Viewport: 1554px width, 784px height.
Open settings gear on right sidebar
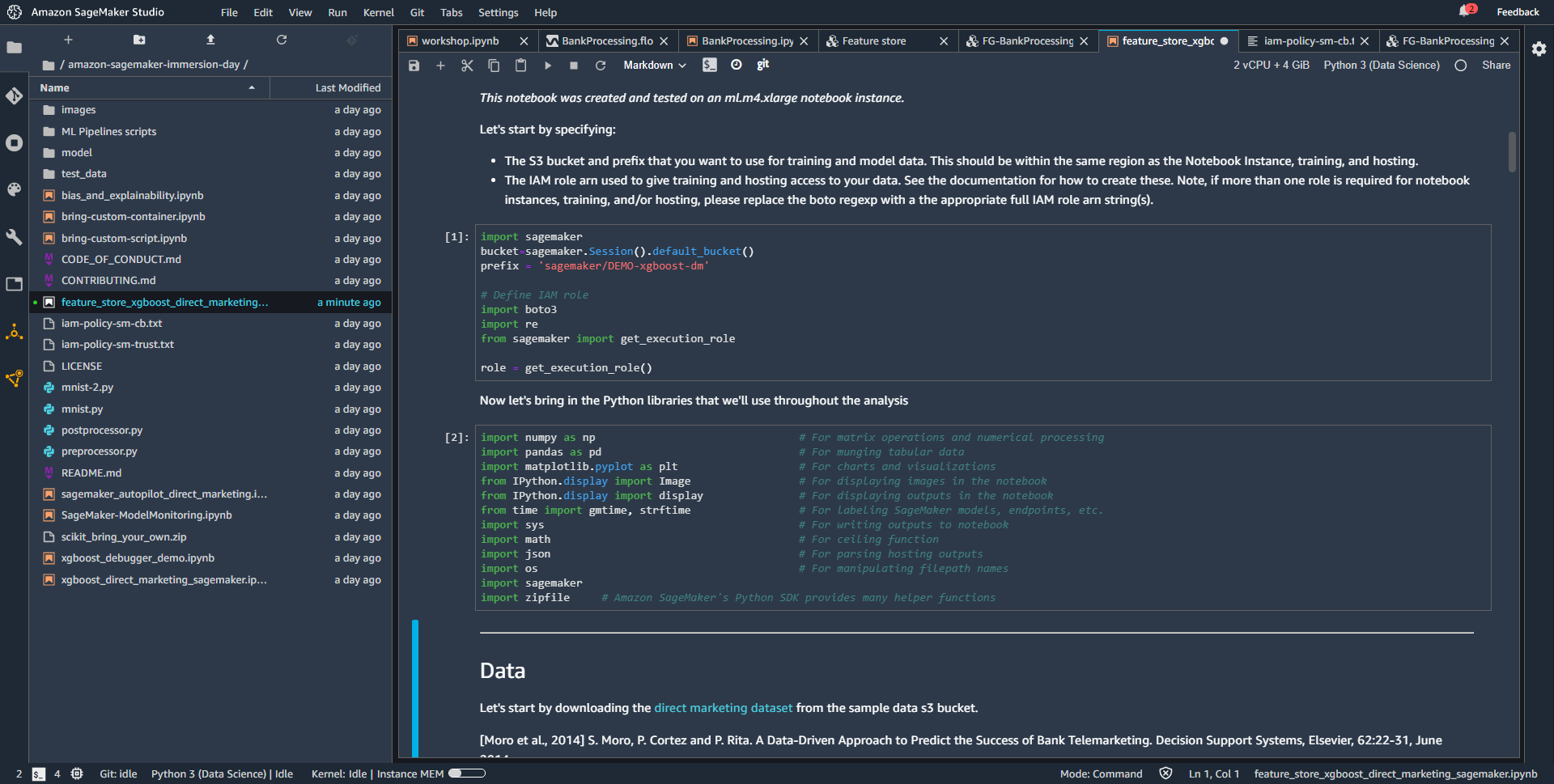tap(1539, 49)
